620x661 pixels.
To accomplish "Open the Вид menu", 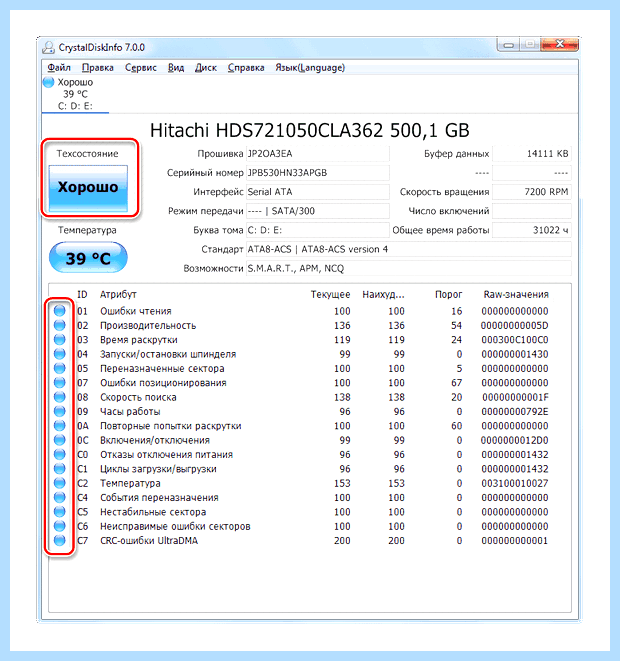I will [176, 67].
